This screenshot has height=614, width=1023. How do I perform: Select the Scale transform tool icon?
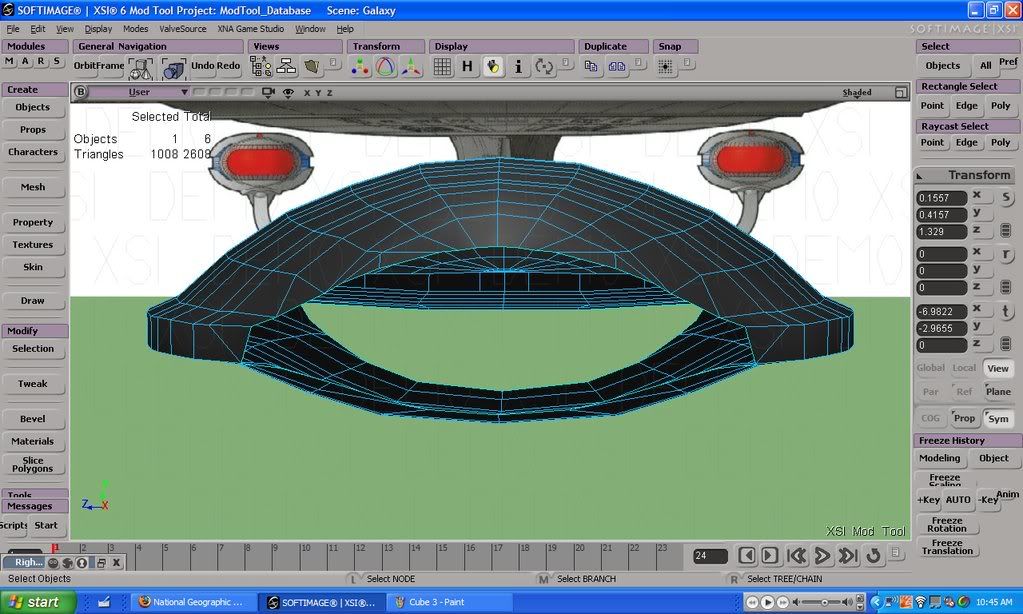coord(360,67)
